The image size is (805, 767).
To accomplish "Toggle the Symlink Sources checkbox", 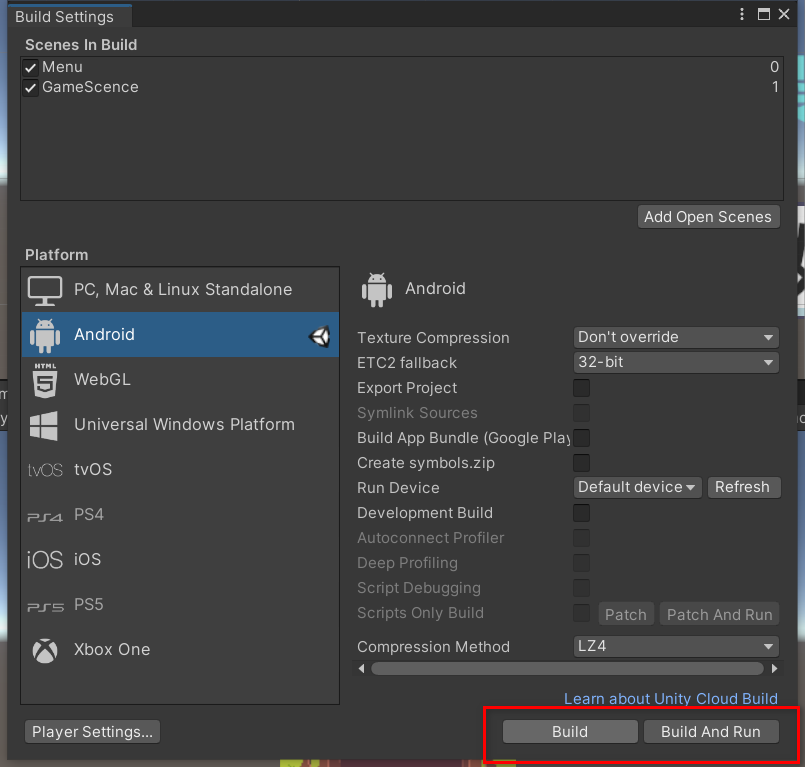I will tap(581, 413).
